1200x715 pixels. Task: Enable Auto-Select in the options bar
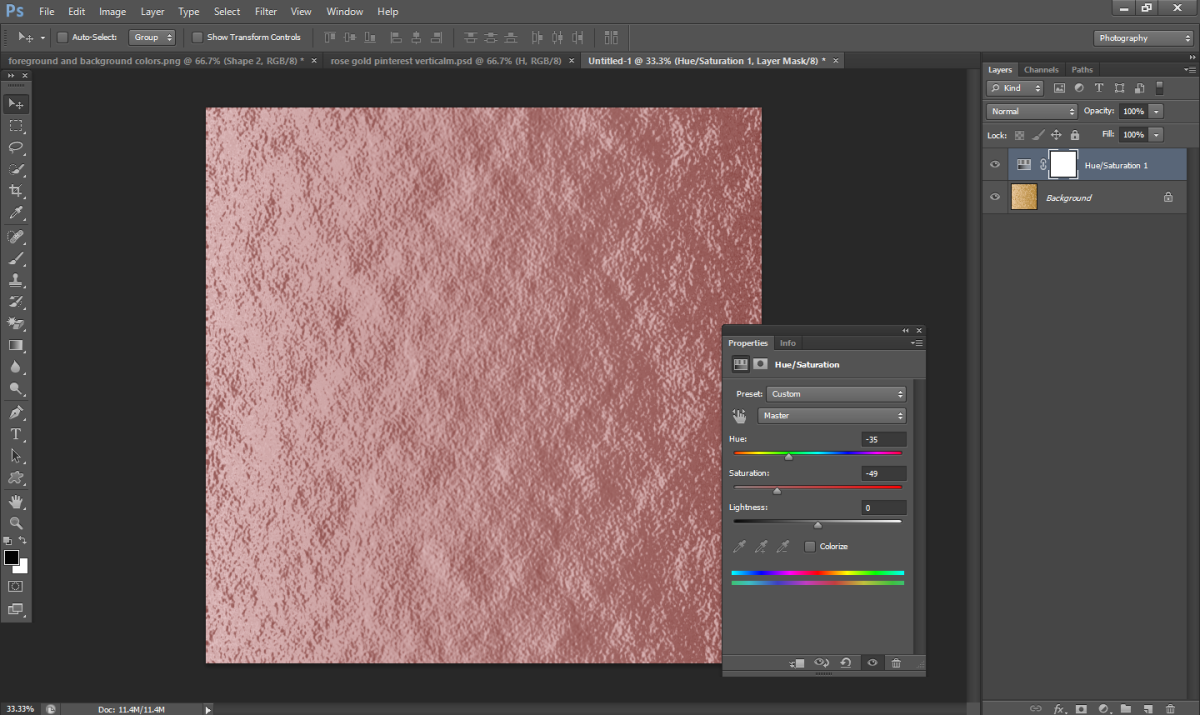point(62,36)
